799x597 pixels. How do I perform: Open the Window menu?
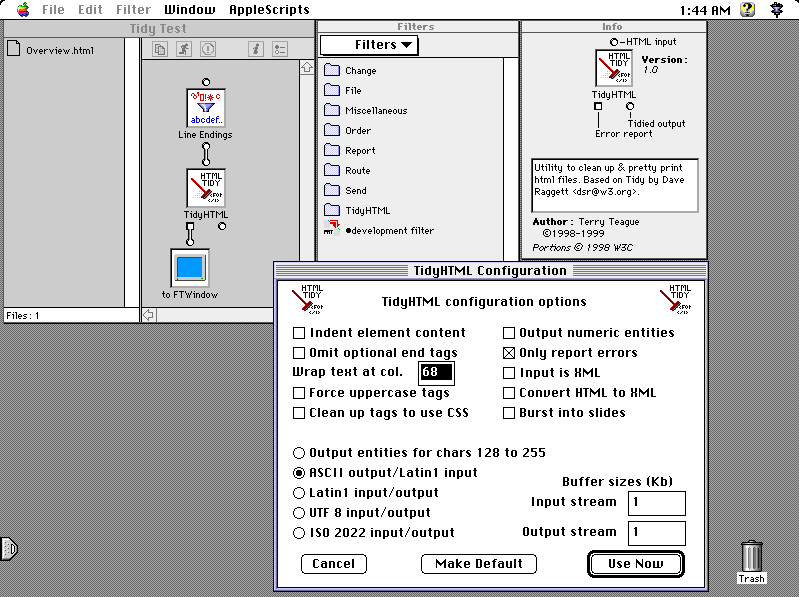[x=190, y=9]
